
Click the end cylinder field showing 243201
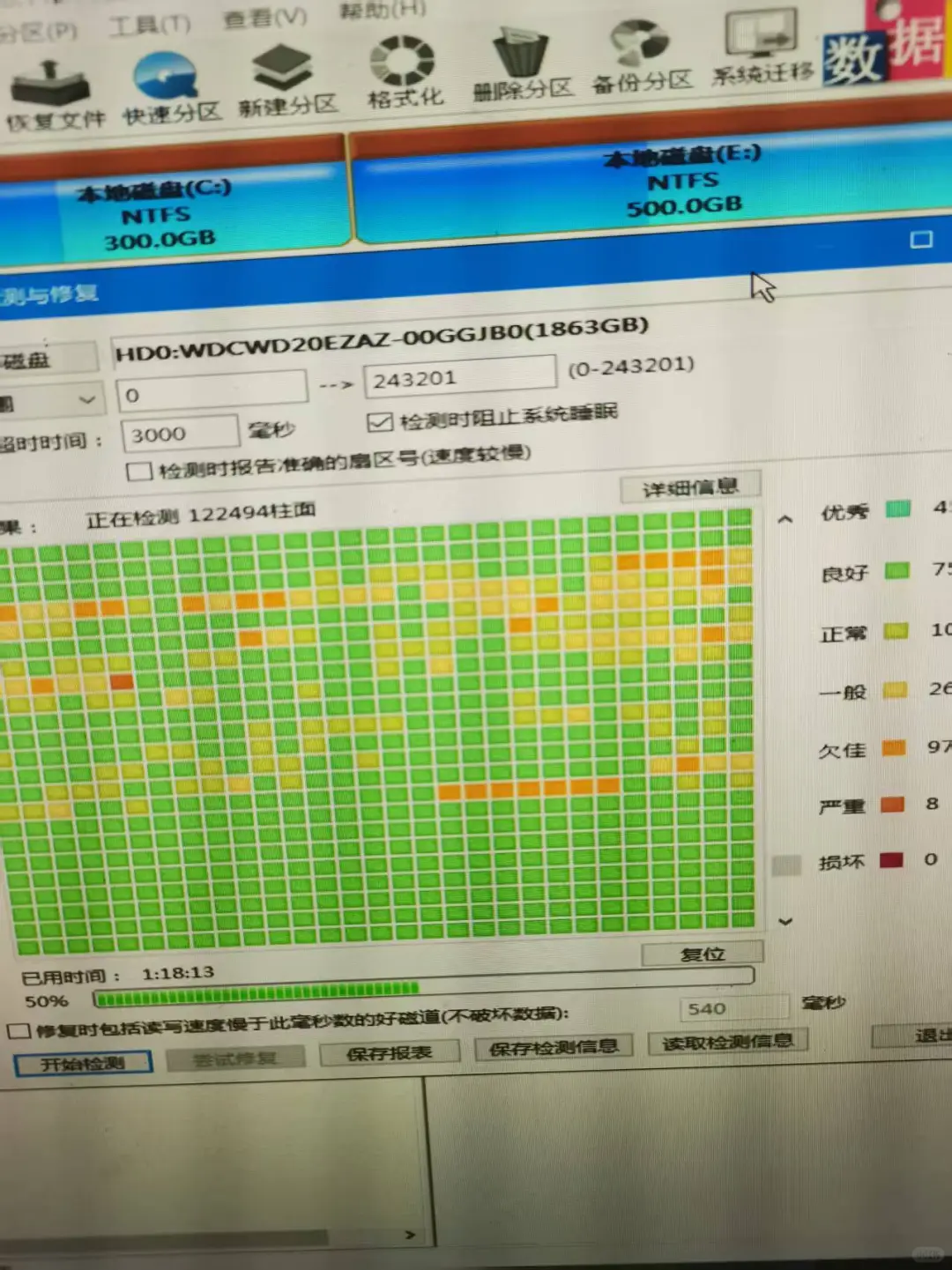(x=459, y=375)
